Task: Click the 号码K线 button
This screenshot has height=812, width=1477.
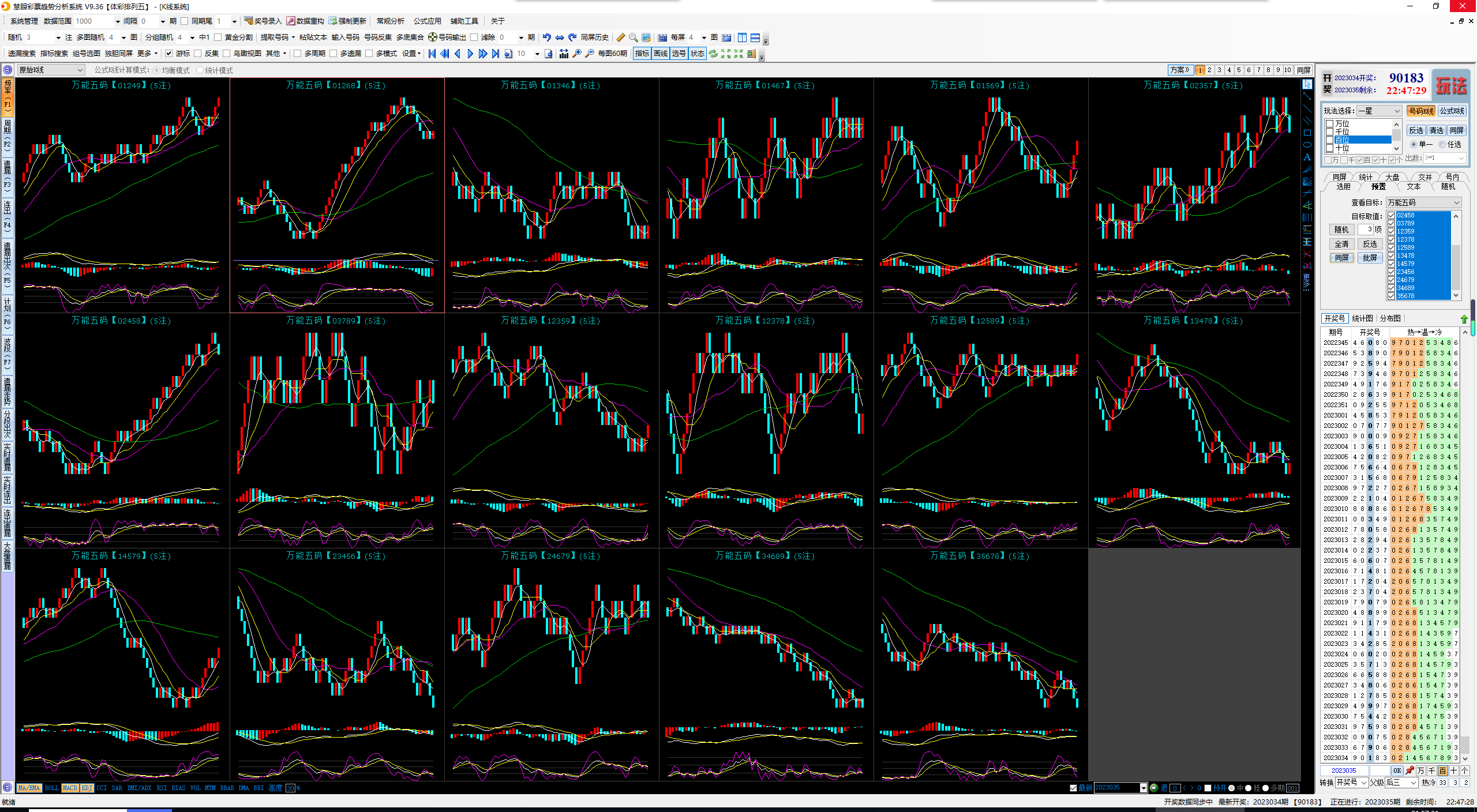Action: (1420, 111)
